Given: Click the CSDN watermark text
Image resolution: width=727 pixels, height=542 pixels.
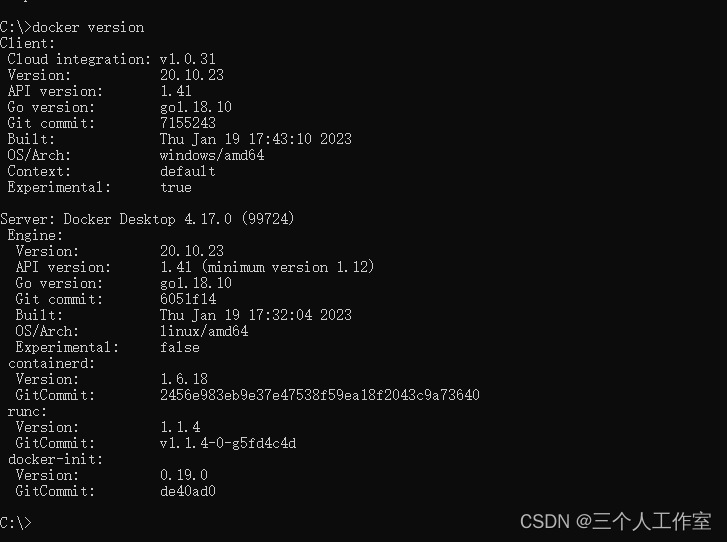Looking at the screenshot, I should (x=615, y=522).
